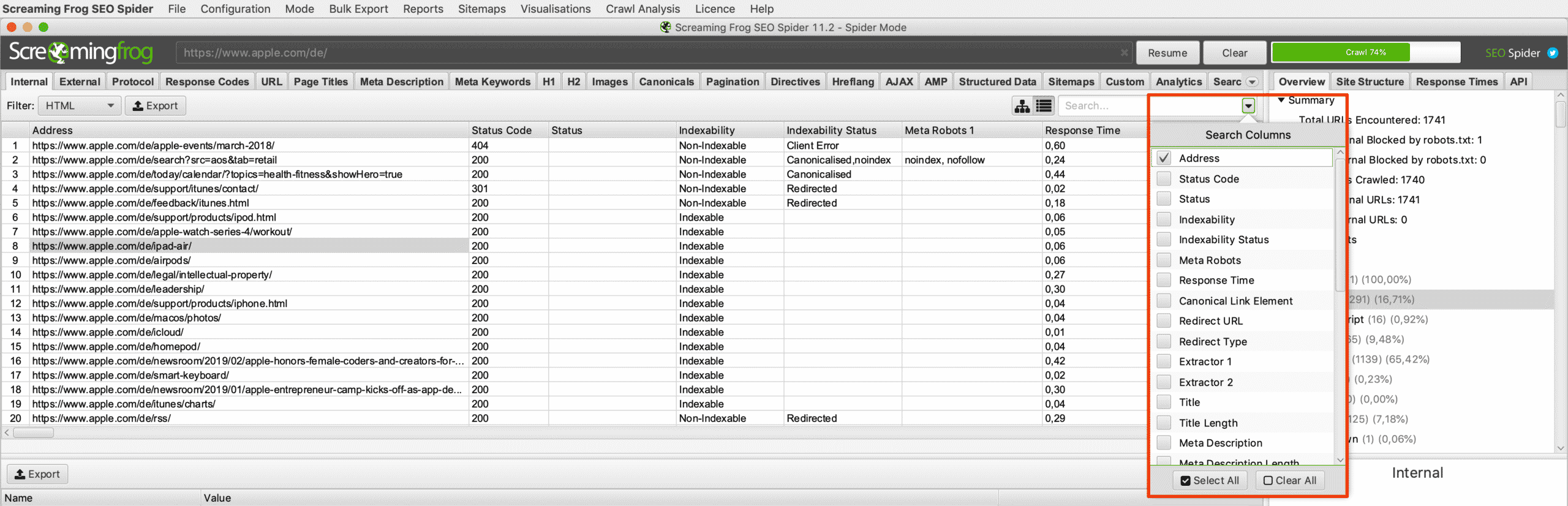This screenshot has height=506, width=1568.
Task: Open the Response Times tab
Action: coord(1457,81)
